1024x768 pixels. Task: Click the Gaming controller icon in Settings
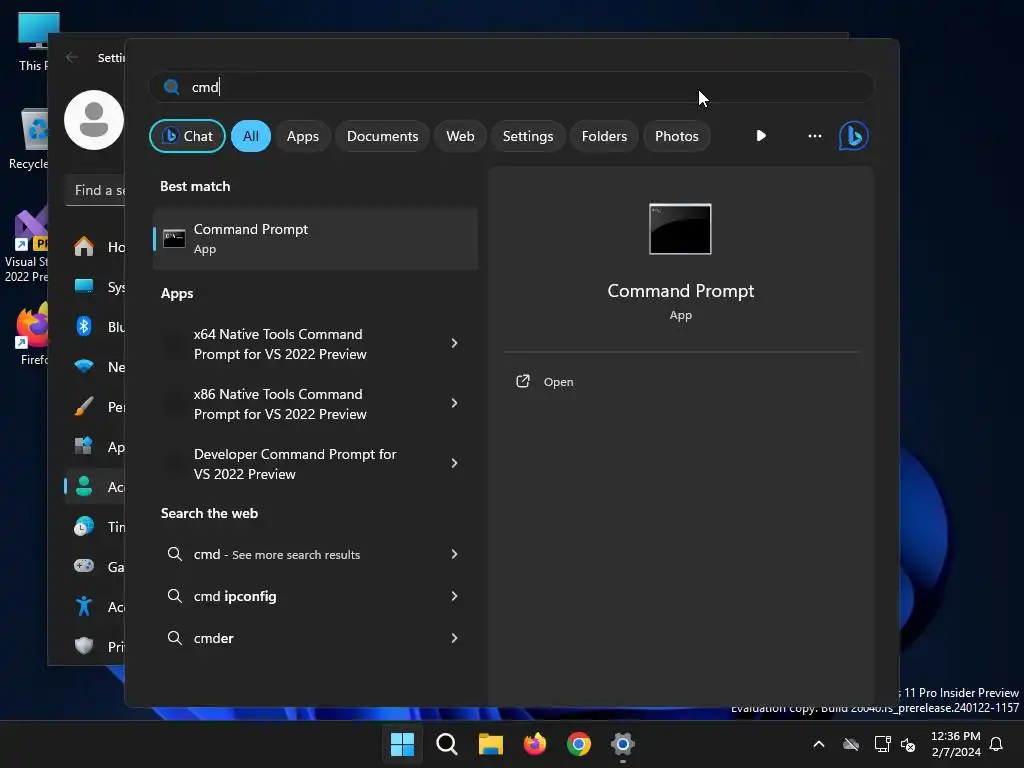84,566
